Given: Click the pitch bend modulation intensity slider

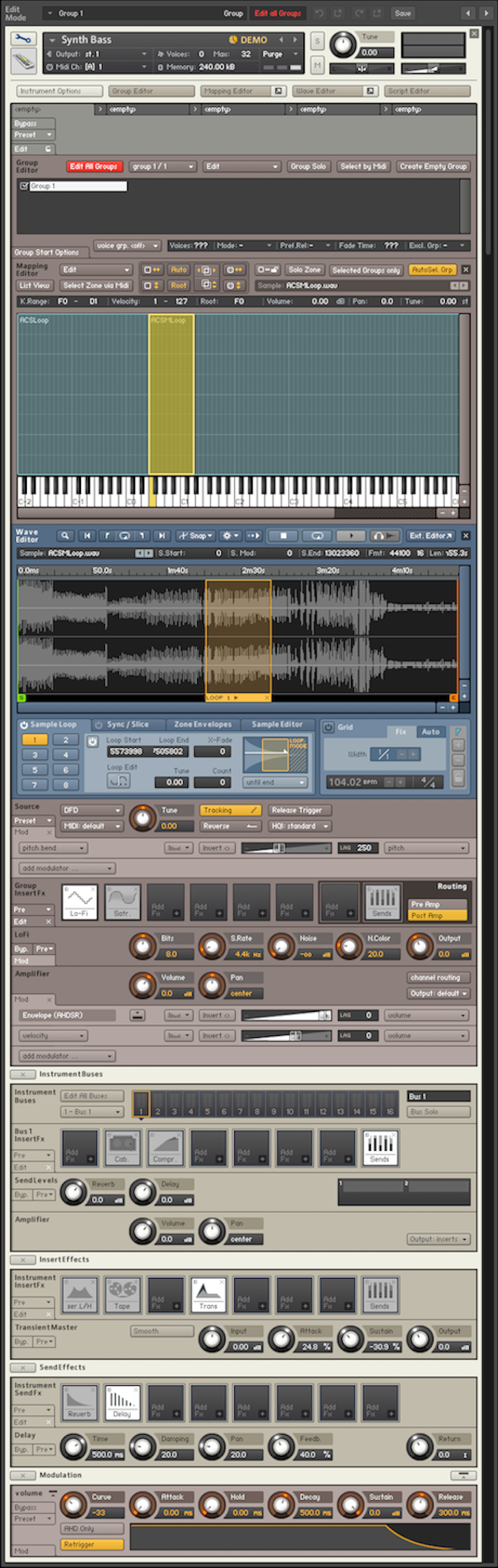Looking at the screenshot, I should (x=286, y=848).
